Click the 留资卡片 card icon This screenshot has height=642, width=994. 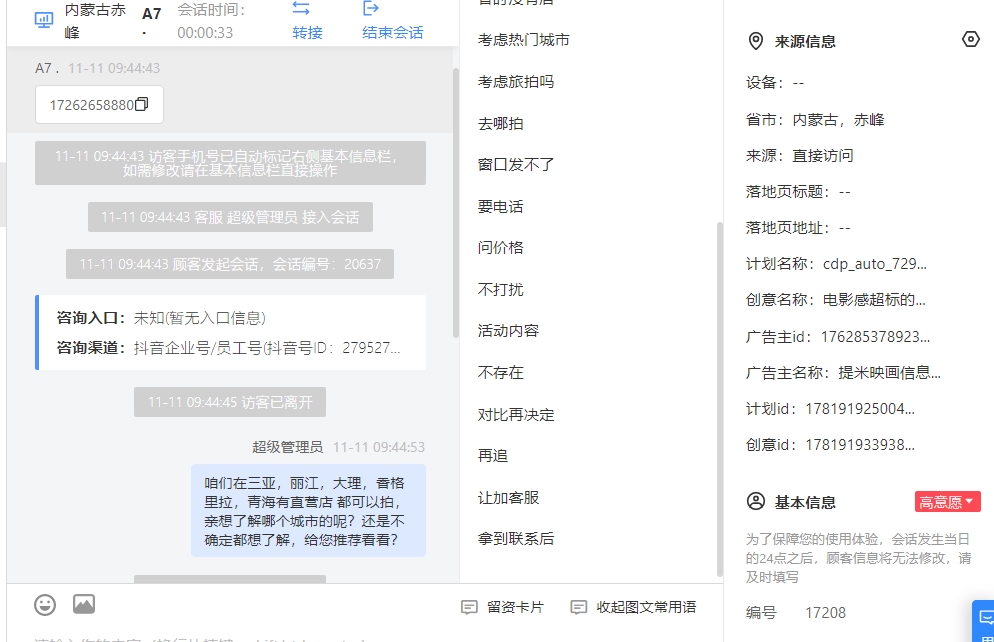coord(469,607)
